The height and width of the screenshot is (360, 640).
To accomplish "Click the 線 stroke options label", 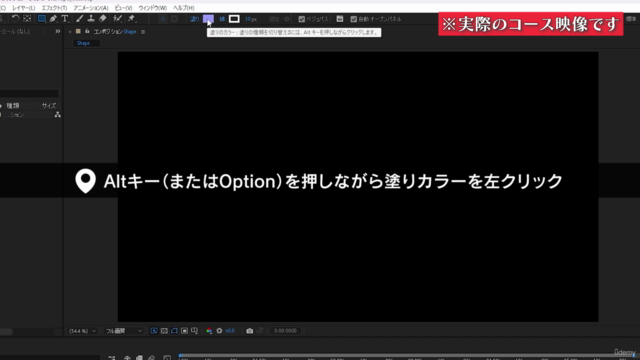I will tap(222, 19).
